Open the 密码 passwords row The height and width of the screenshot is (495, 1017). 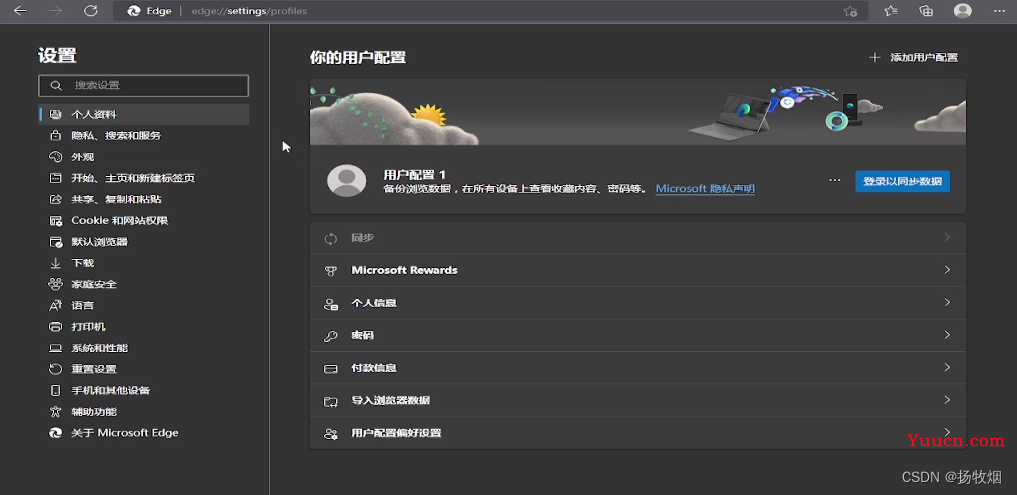638,335
